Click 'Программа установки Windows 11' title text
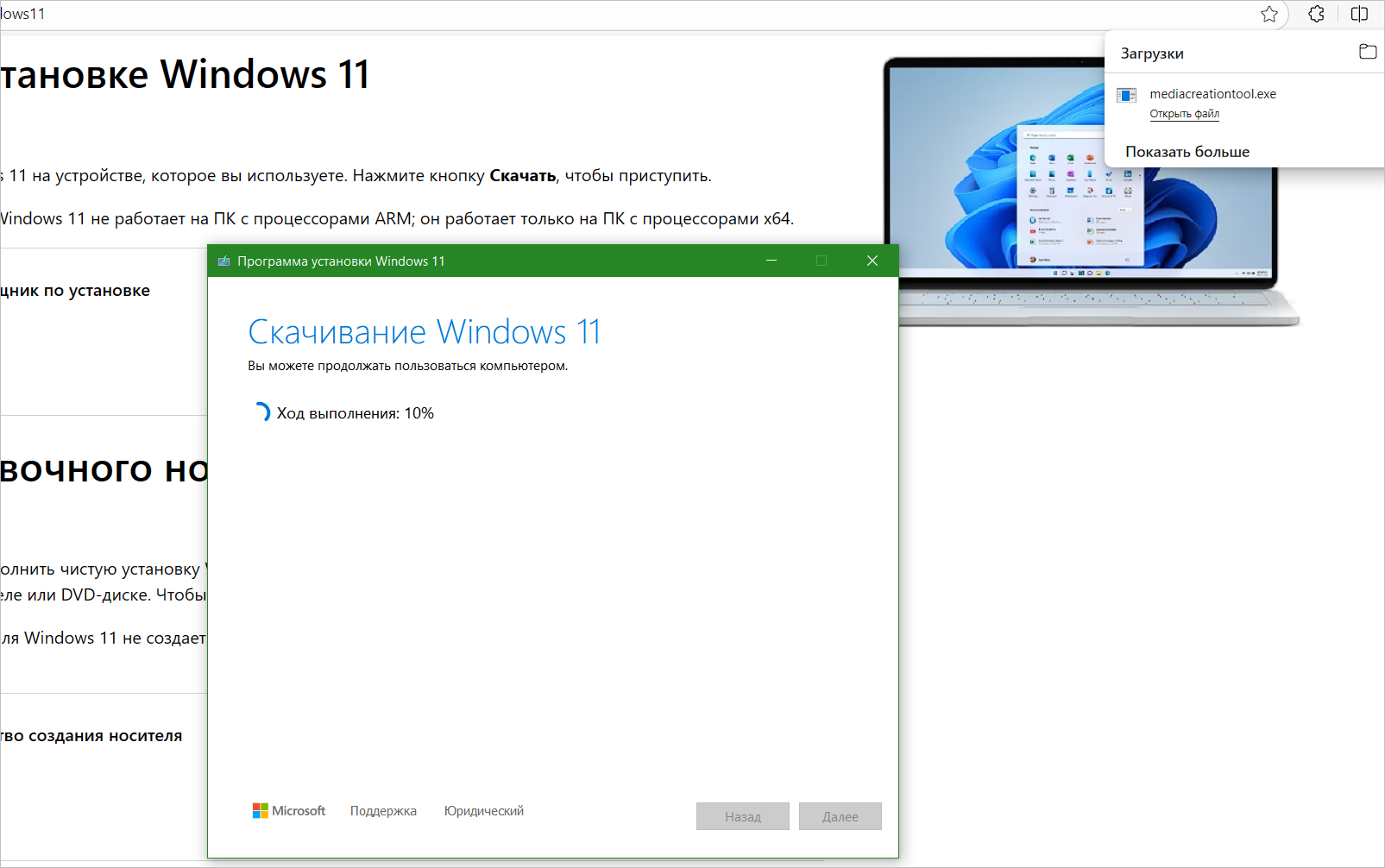 341,261
